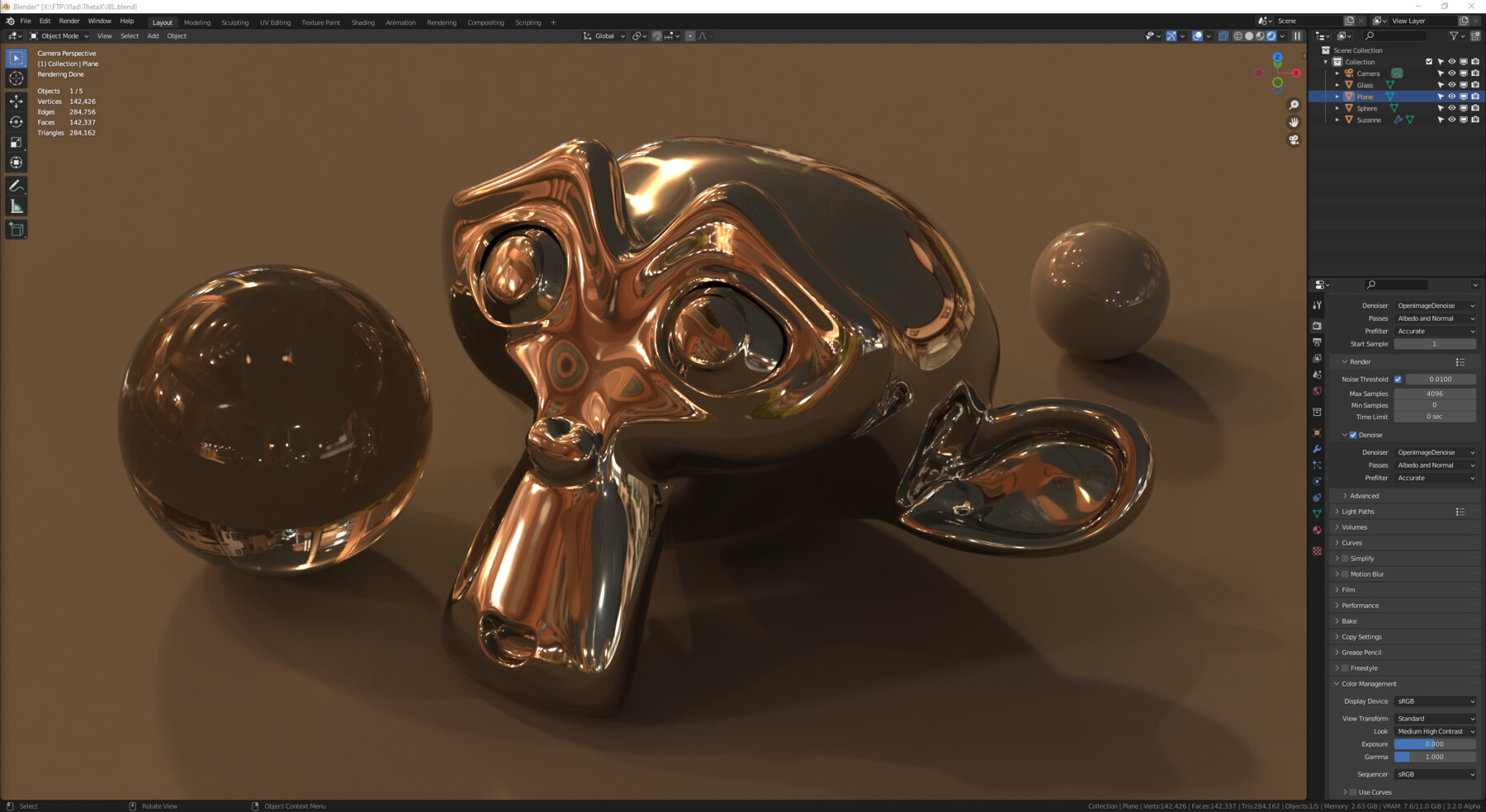This screenshot has width=1486, height=812.
Task: Click the viewport Zoom magnifier icon
Action: (1294, 105)
